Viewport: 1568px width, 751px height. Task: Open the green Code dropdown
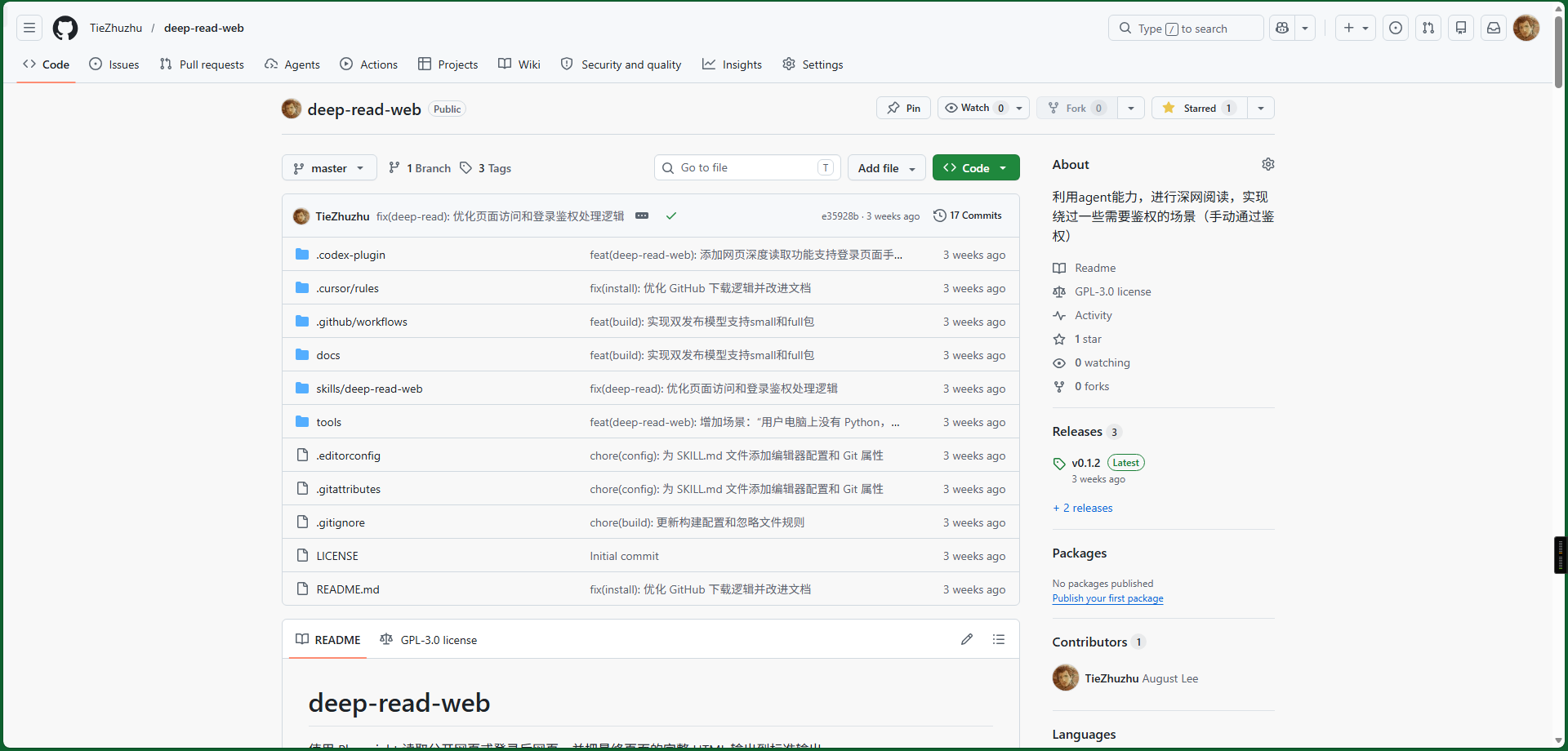click(x=976, y=167)
